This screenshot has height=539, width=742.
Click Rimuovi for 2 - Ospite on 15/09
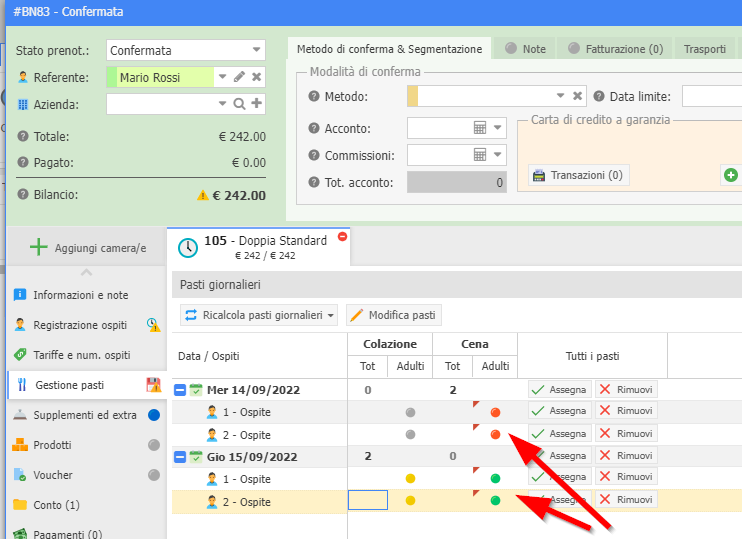tap(626, 499)
